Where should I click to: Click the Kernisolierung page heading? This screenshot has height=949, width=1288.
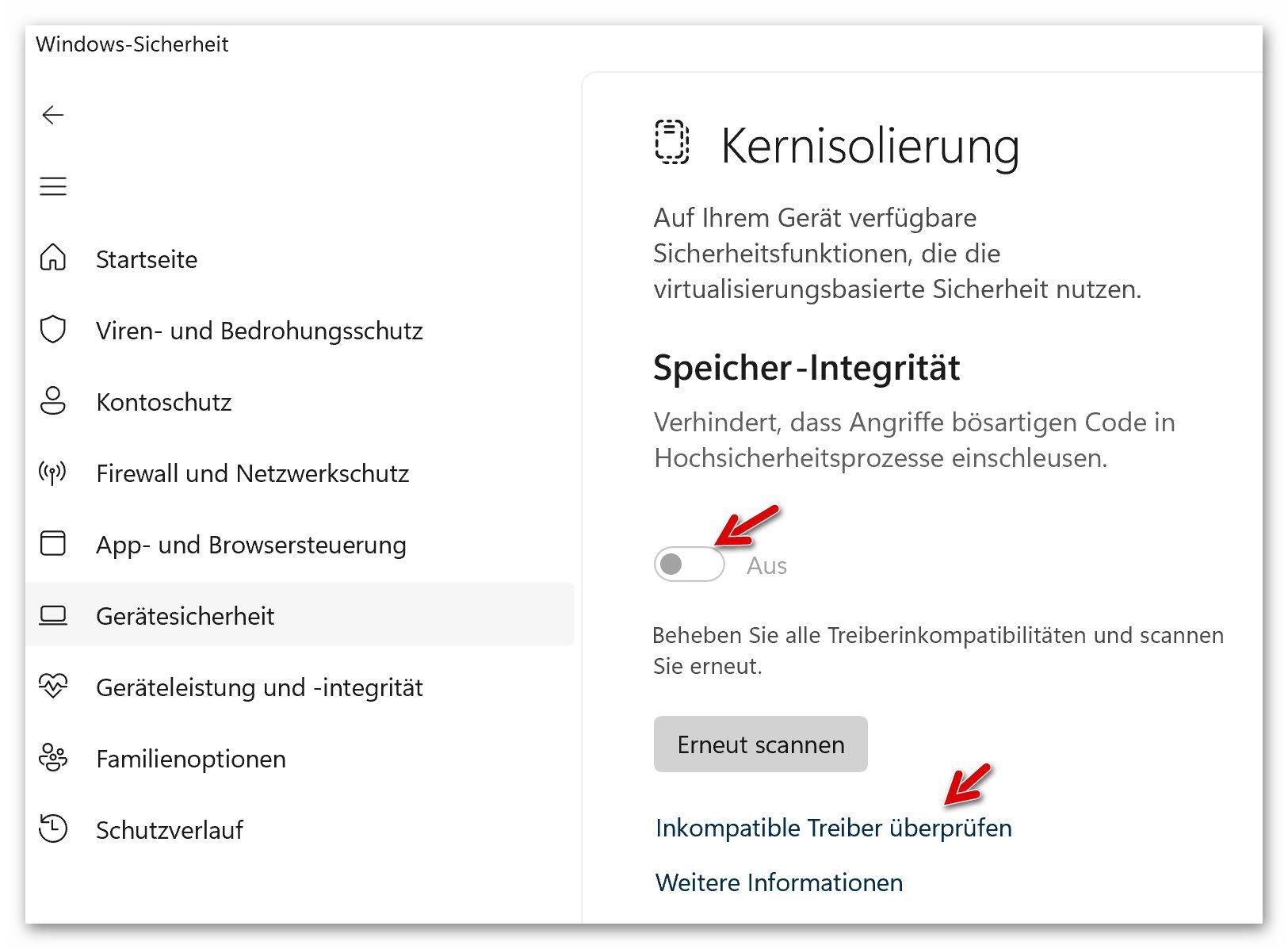point(869,146)
